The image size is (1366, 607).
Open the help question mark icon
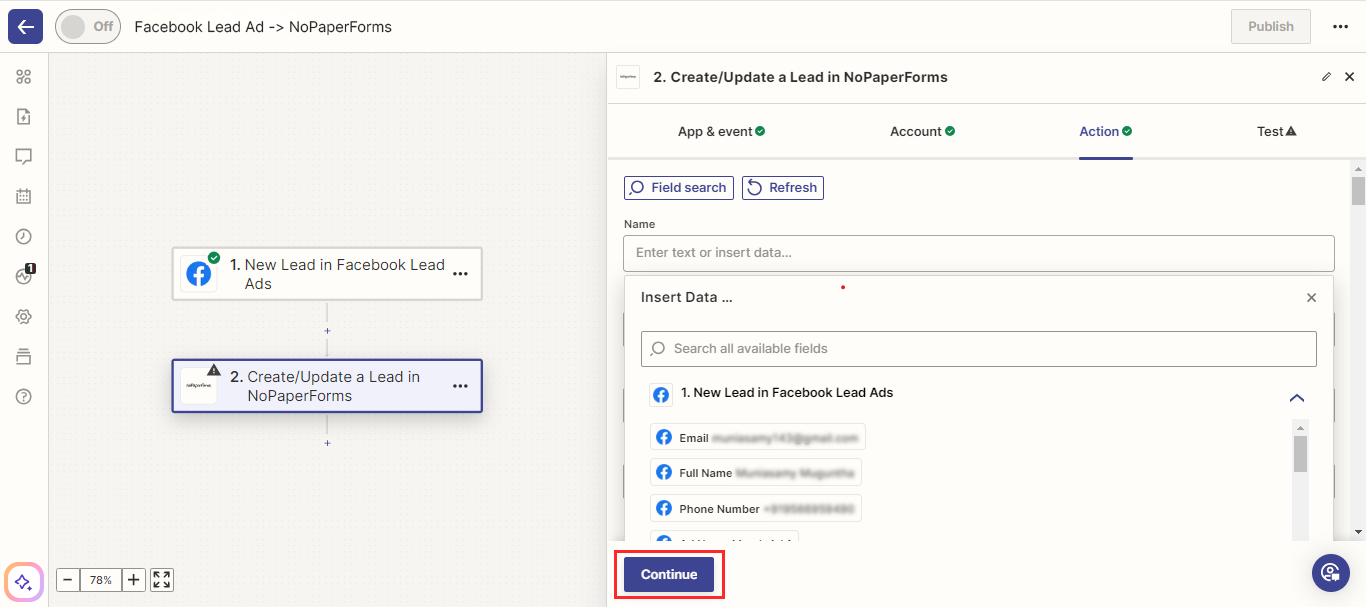(24, 397)
